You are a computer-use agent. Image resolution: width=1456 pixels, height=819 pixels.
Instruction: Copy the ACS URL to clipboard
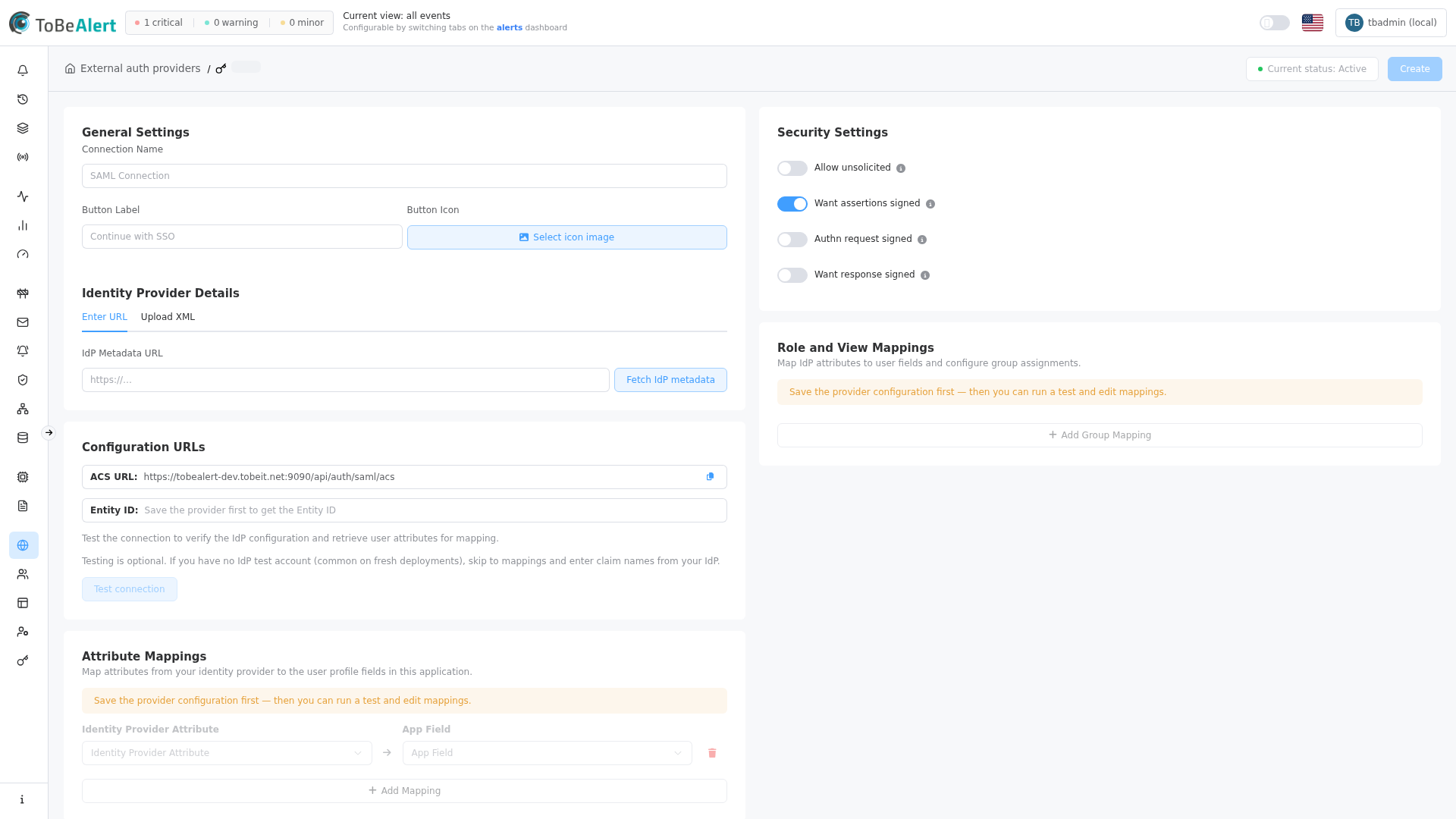coord(711,477)
